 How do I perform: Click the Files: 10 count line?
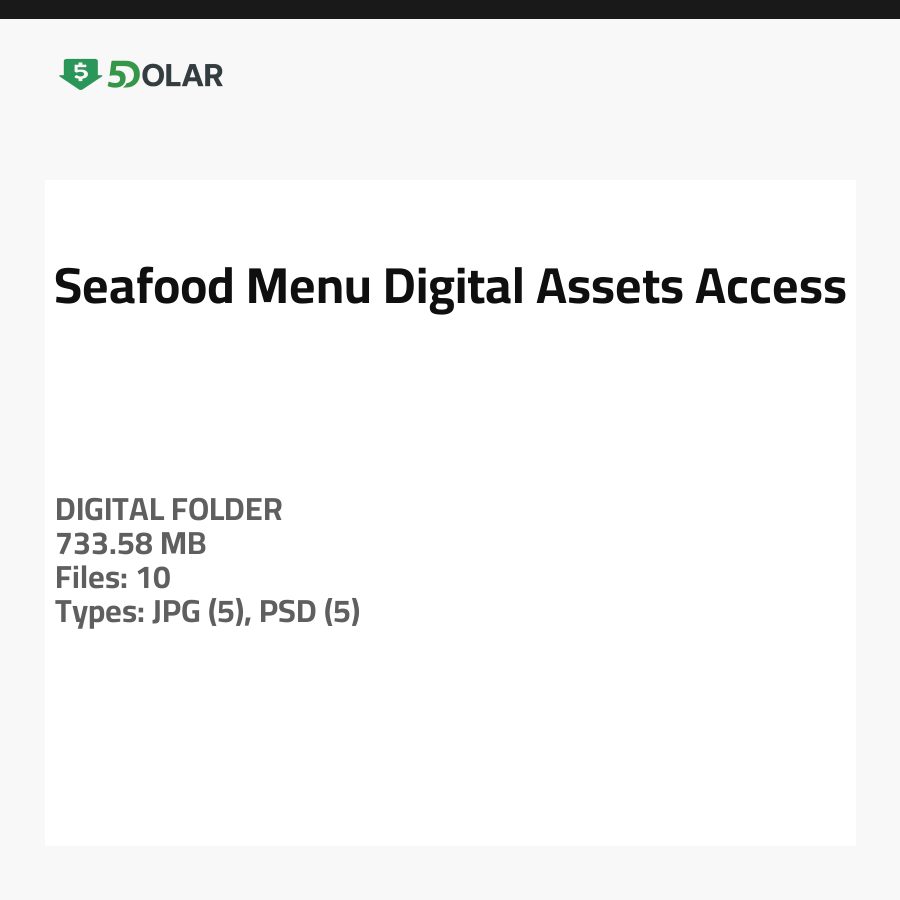click(113, 578)
